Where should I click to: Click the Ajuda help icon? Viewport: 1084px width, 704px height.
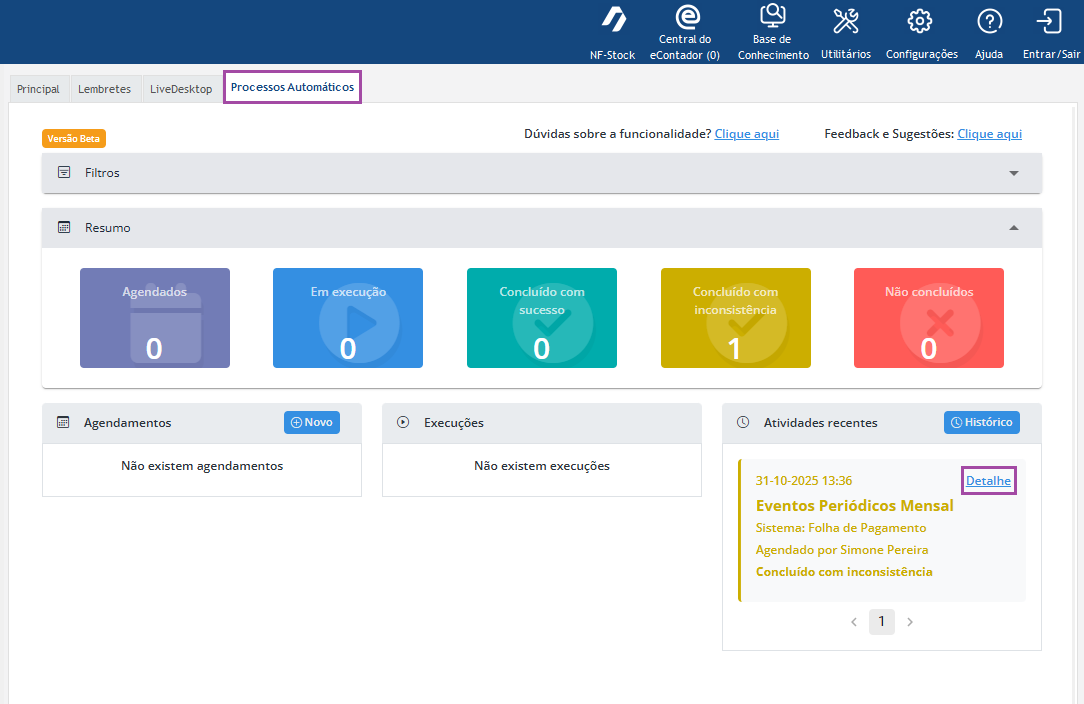[x=989, y=21]
